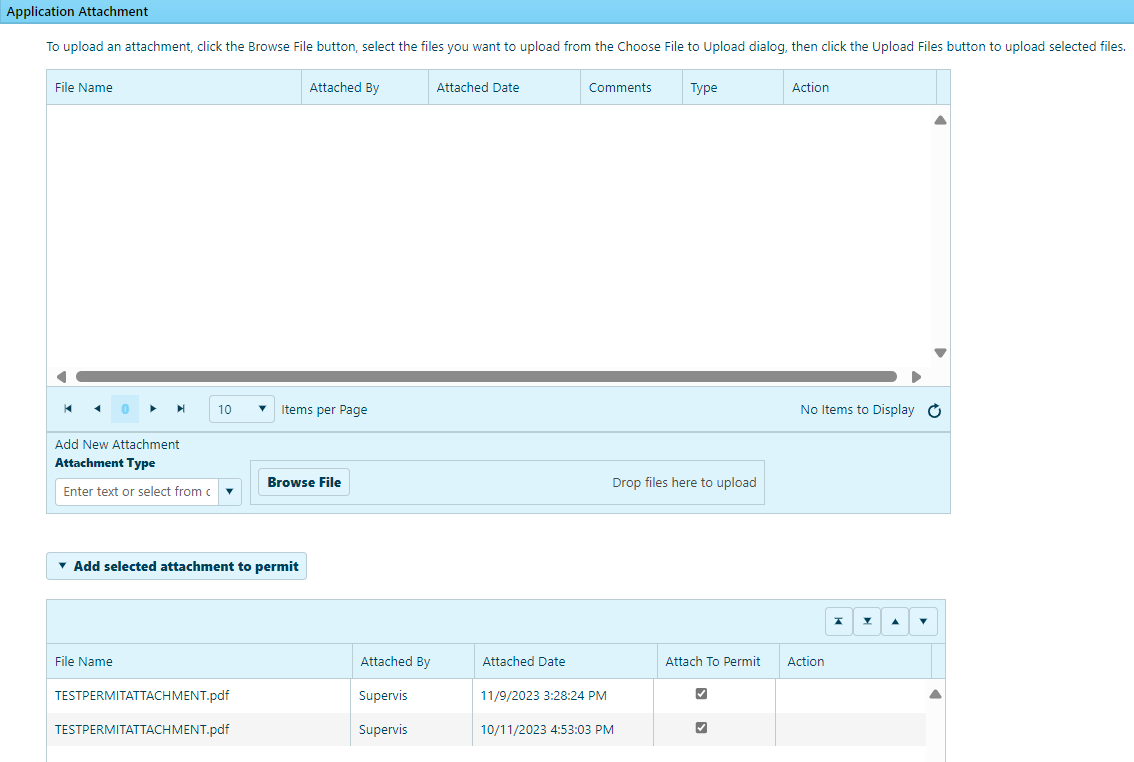Go to last page in pager
This screenshot has width=1134, height=762.
click(x=181, y=409)
